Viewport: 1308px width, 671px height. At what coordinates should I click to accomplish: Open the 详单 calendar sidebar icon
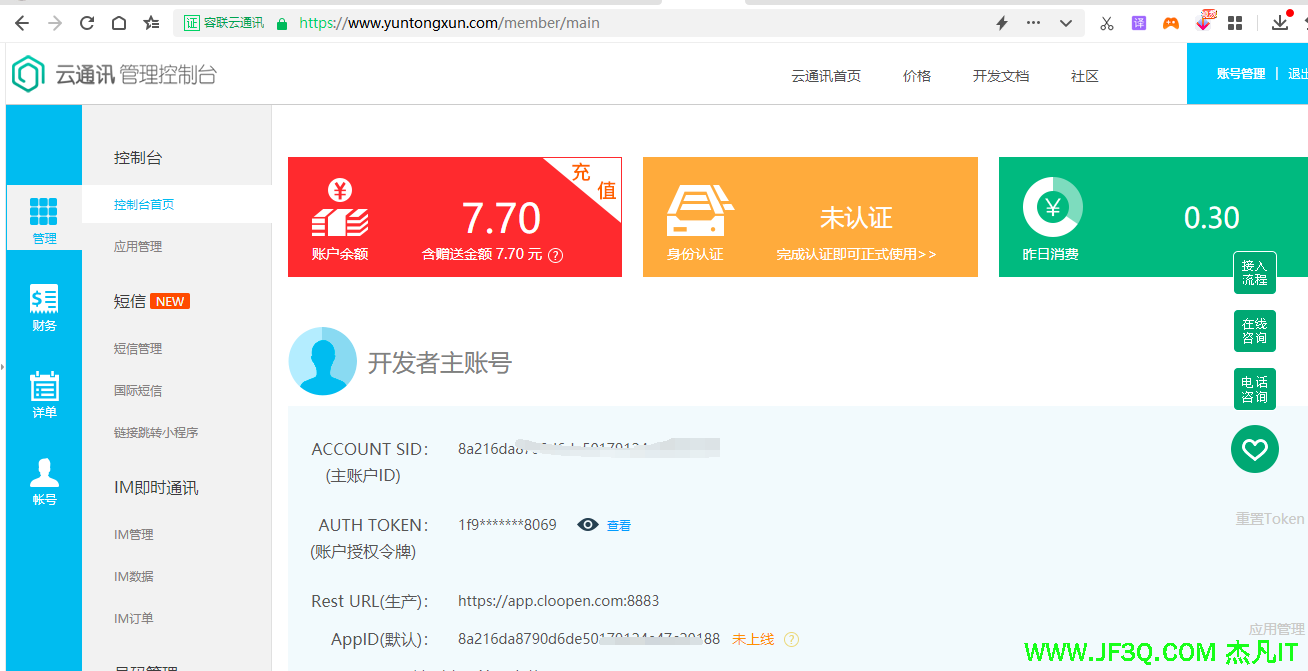[x=44, y=387]
